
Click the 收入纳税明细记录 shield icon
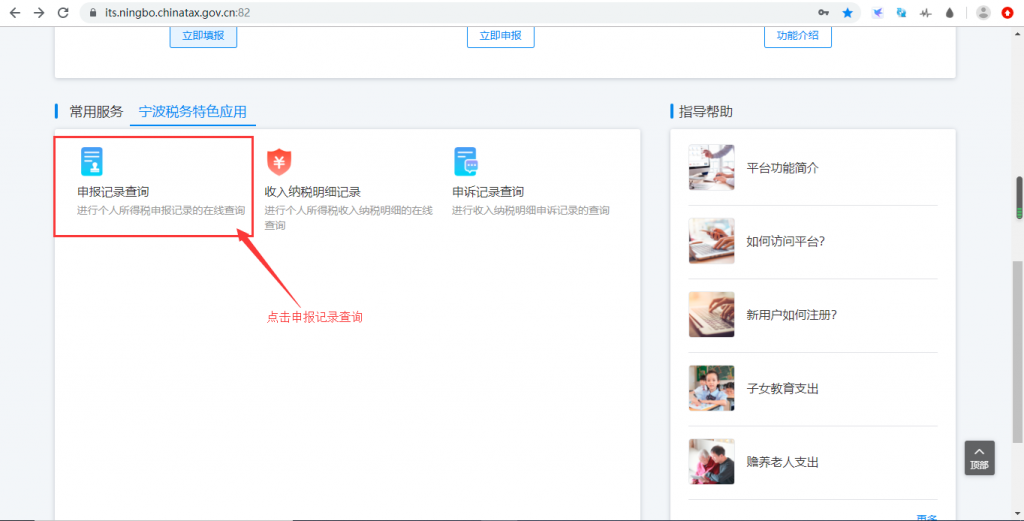[x=279, y=161]
